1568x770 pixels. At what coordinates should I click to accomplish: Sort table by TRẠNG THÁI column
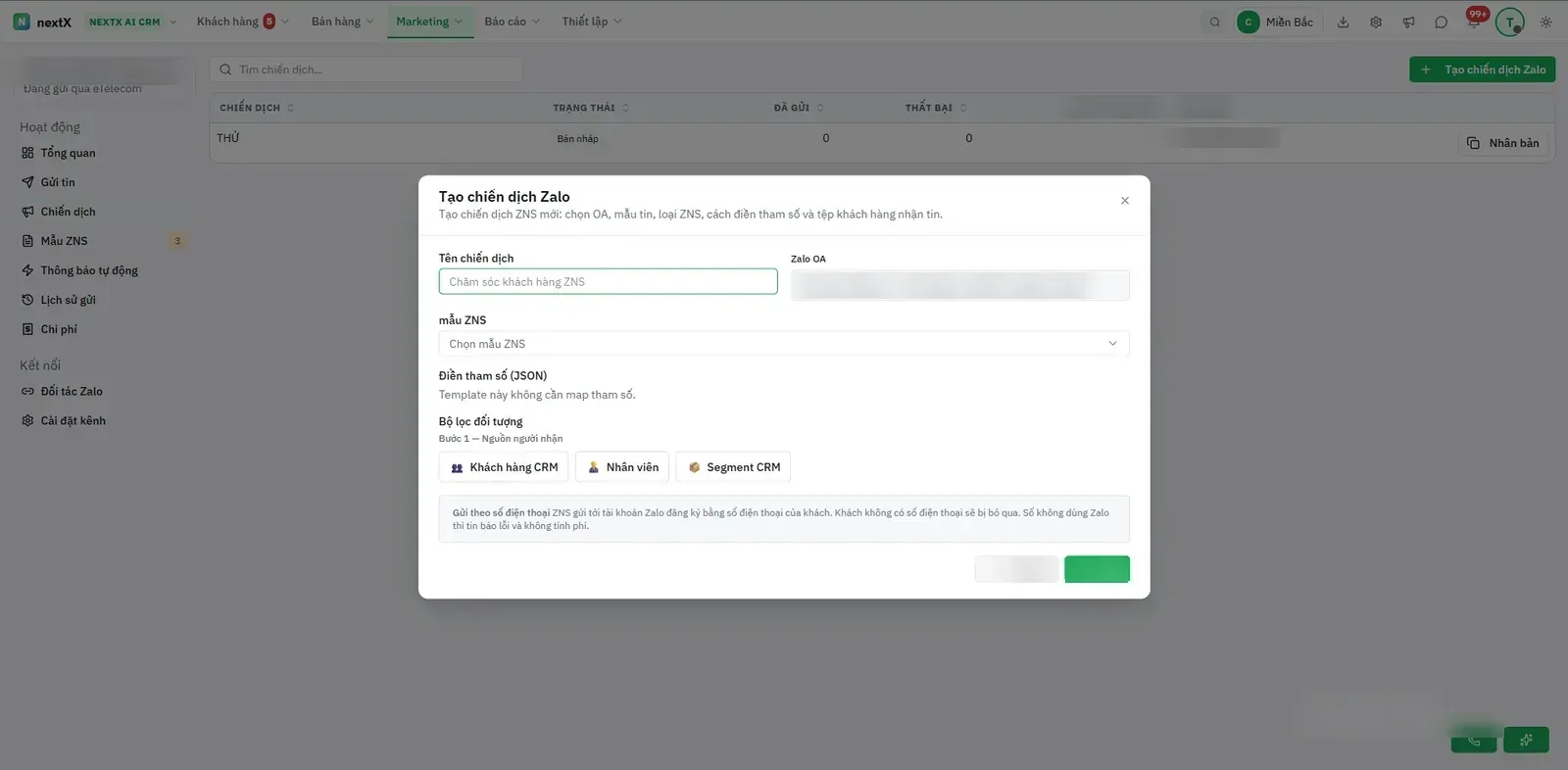(591, 108)
